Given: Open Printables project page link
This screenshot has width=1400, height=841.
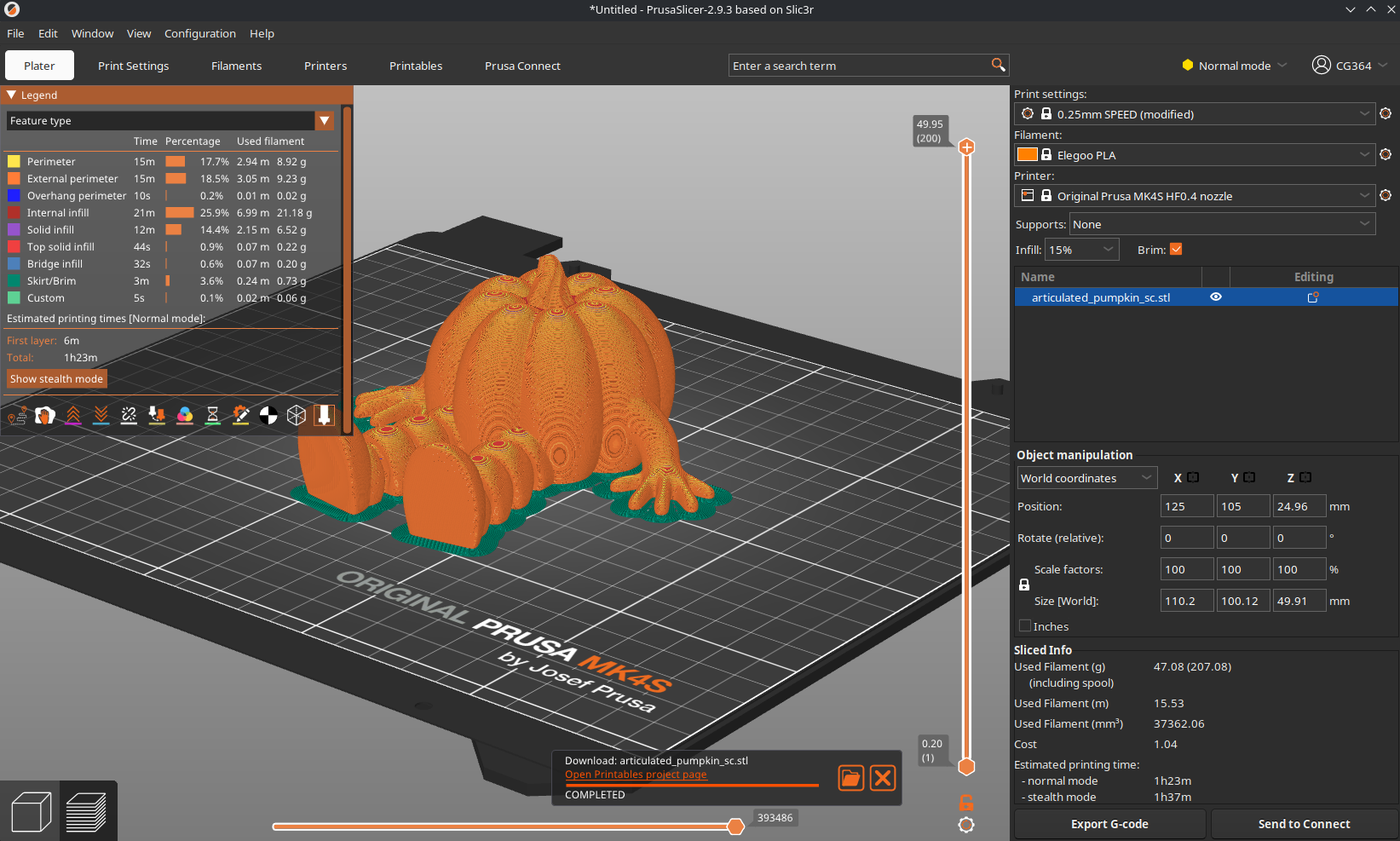Looking at the screenshot, I should (636, 775).
